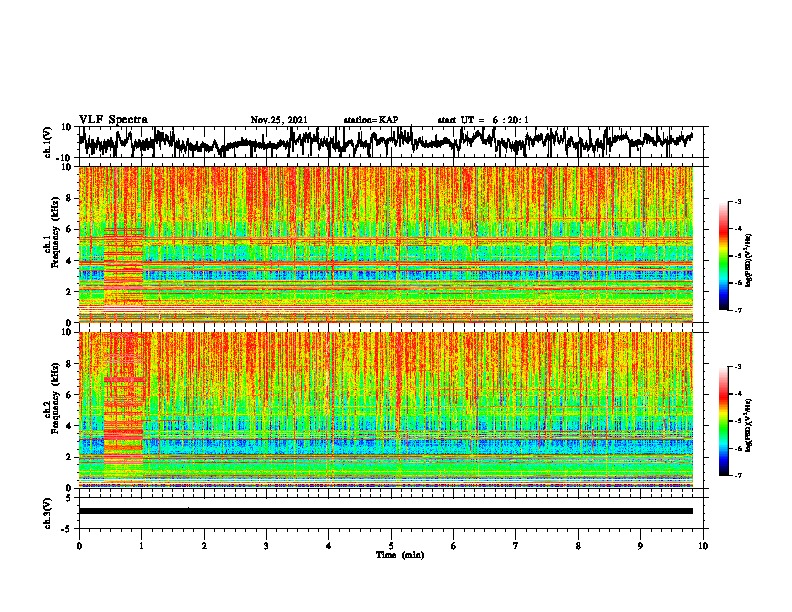Image resolution: width=792 pixels, height=612 pixels.
Task: Click the "-10" tick on ch.1(V) axis
Action: pos(65,158)
